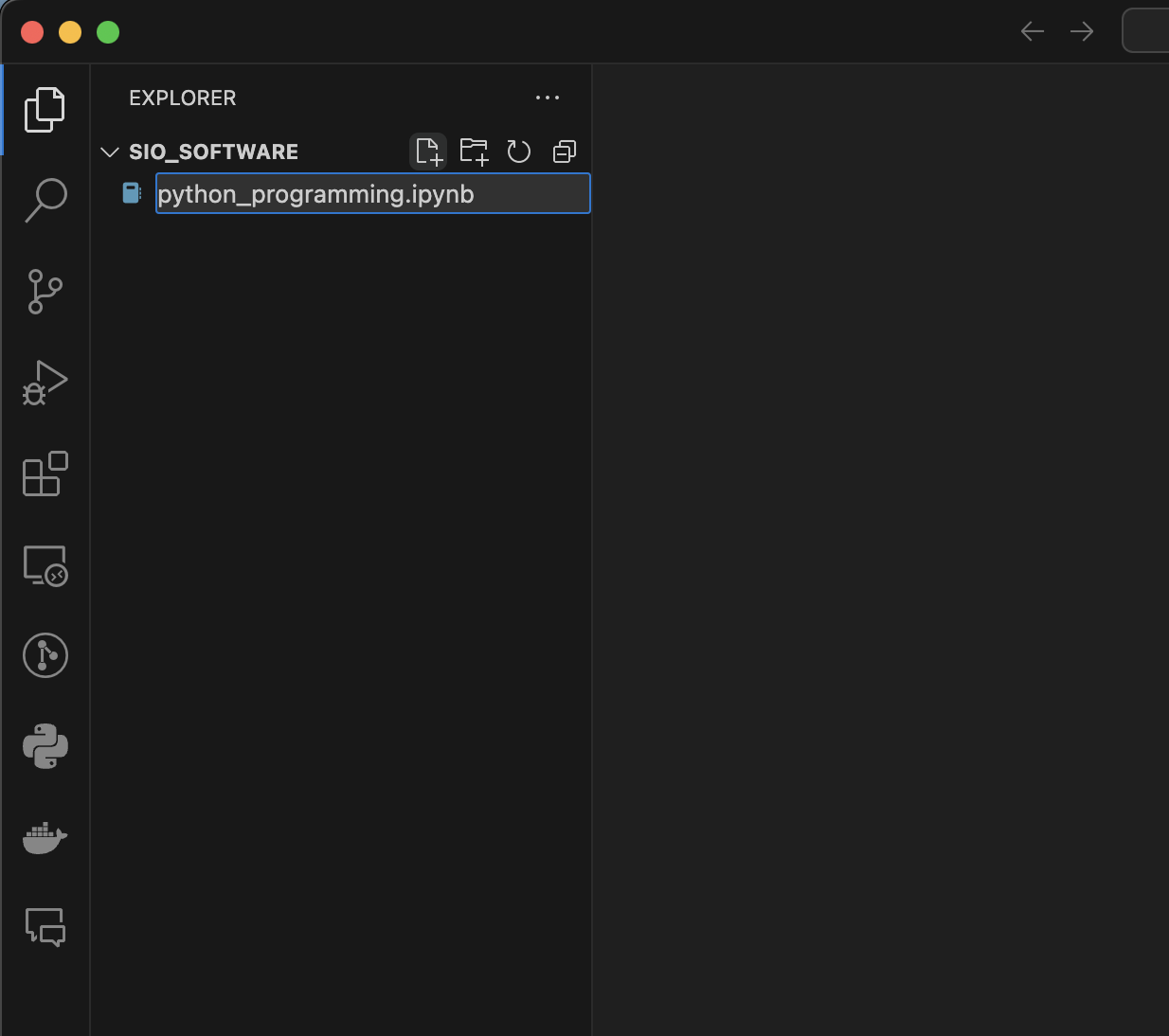Open the chat bubbles panel
The image size is (1169, 1036).
pyautogui.click(x=45, y=927)
